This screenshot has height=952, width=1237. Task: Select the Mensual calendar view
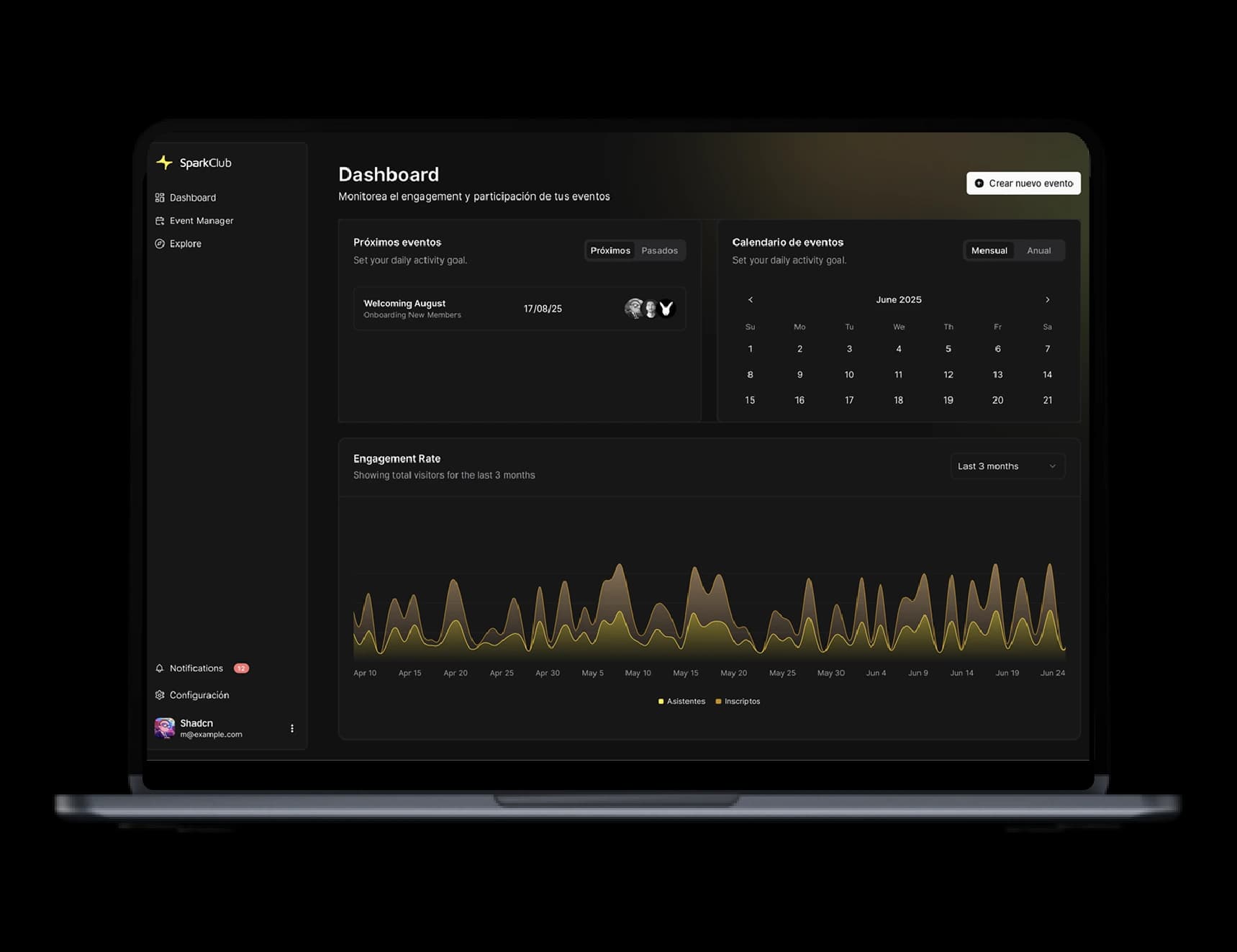click(x=989, y=250)
